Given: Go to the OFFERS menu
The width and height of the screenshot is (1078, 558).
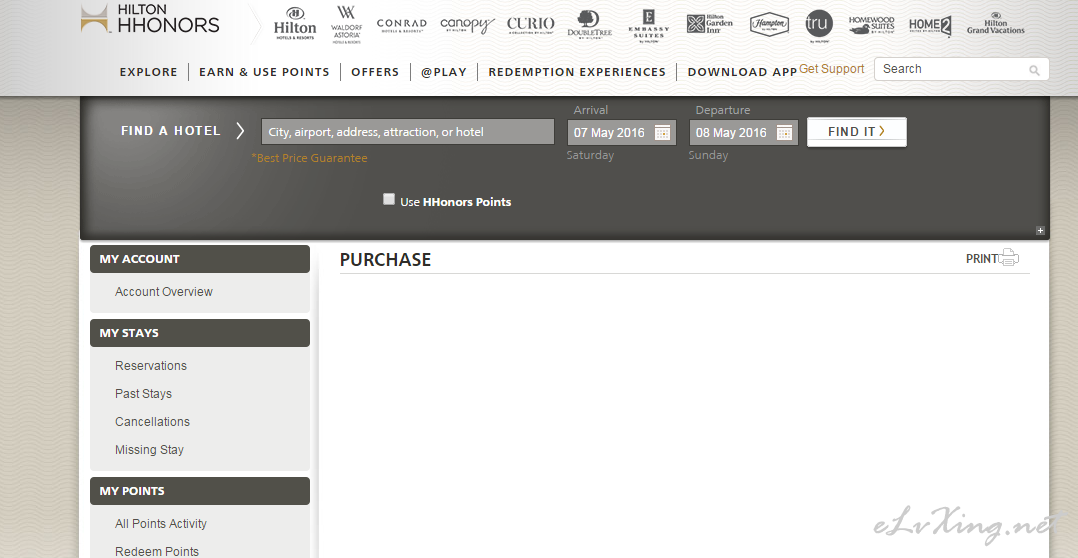Looking at the screenshot, I should 375,72.
